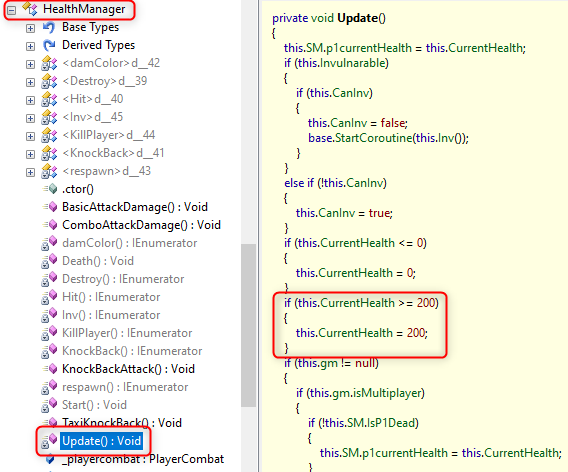568x472 pixels.
Task: Click the Inv() private method icon
Action: pos(49,315)
